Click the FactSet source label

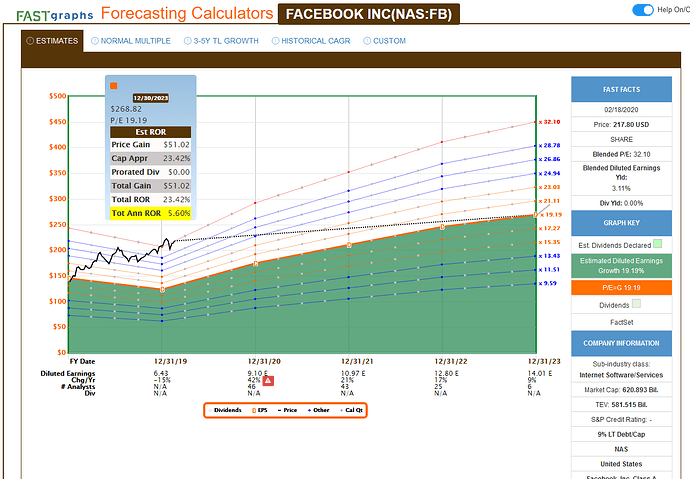pyautogui.click(x=621, y=322)
